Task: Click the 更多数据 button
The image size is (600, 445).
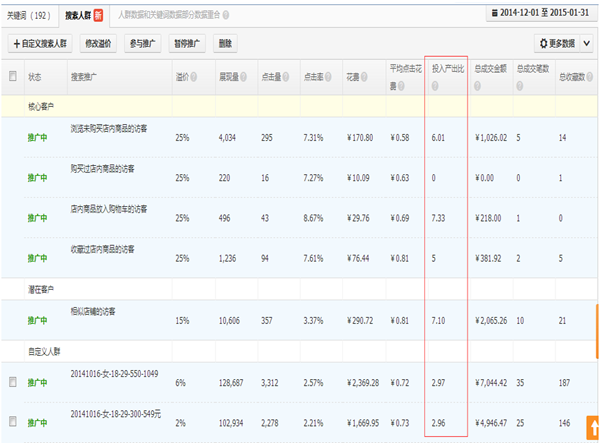Action: click(558, 44)
